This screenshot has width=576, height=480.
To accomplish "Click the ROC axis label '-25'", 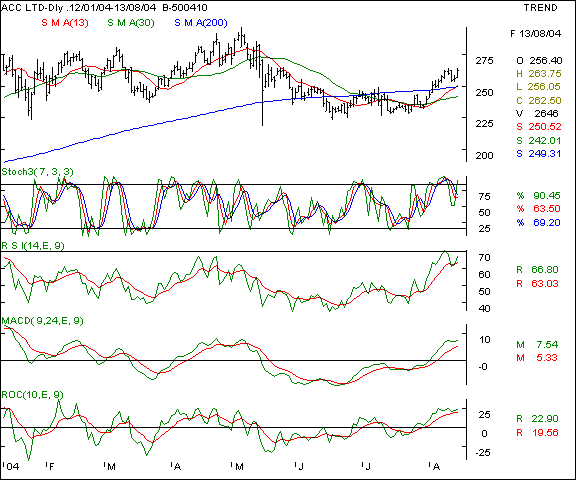I will [x=483, y=452].
